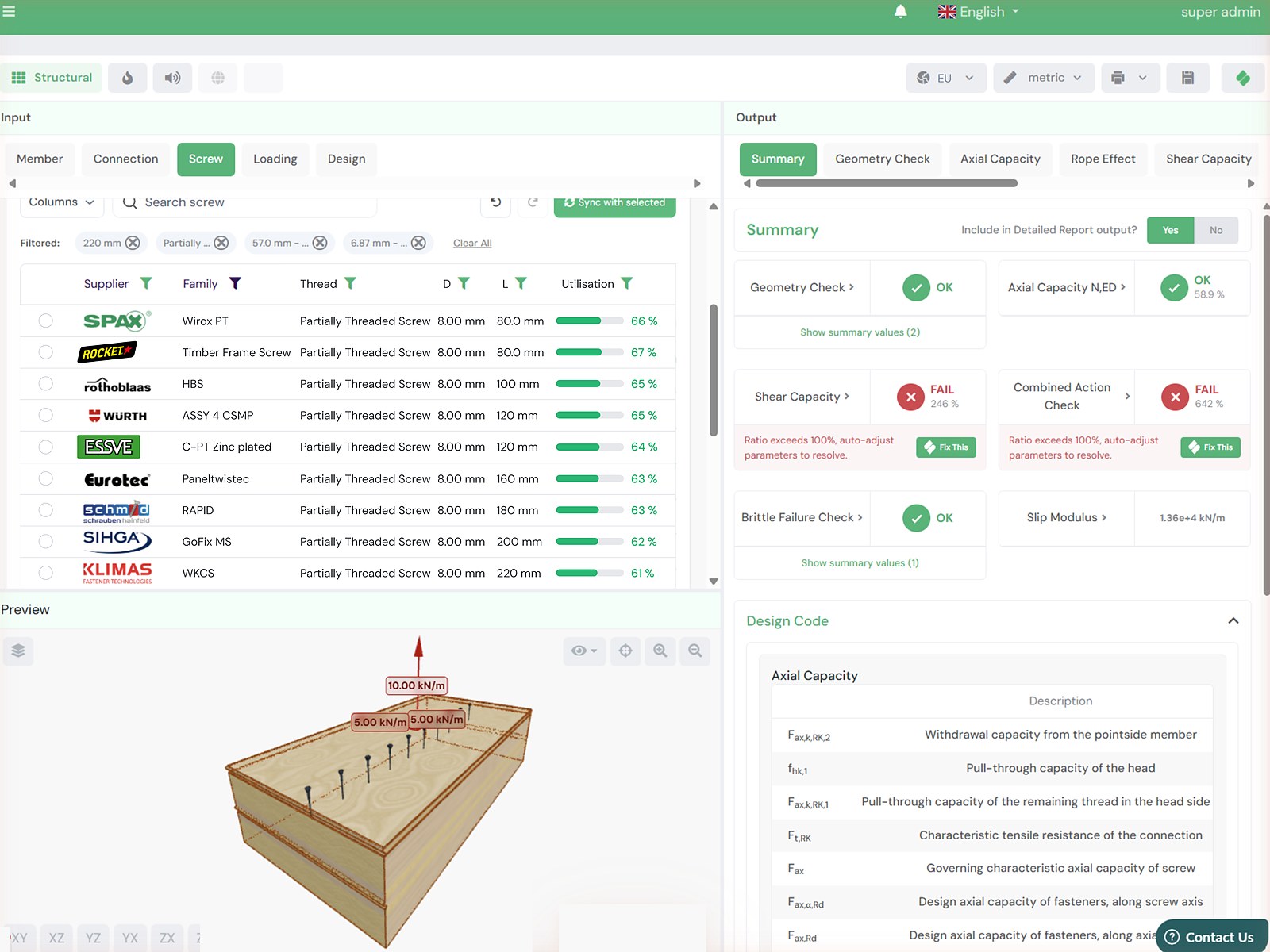Choose Yes for Detailed Report output

(1170, 230)
